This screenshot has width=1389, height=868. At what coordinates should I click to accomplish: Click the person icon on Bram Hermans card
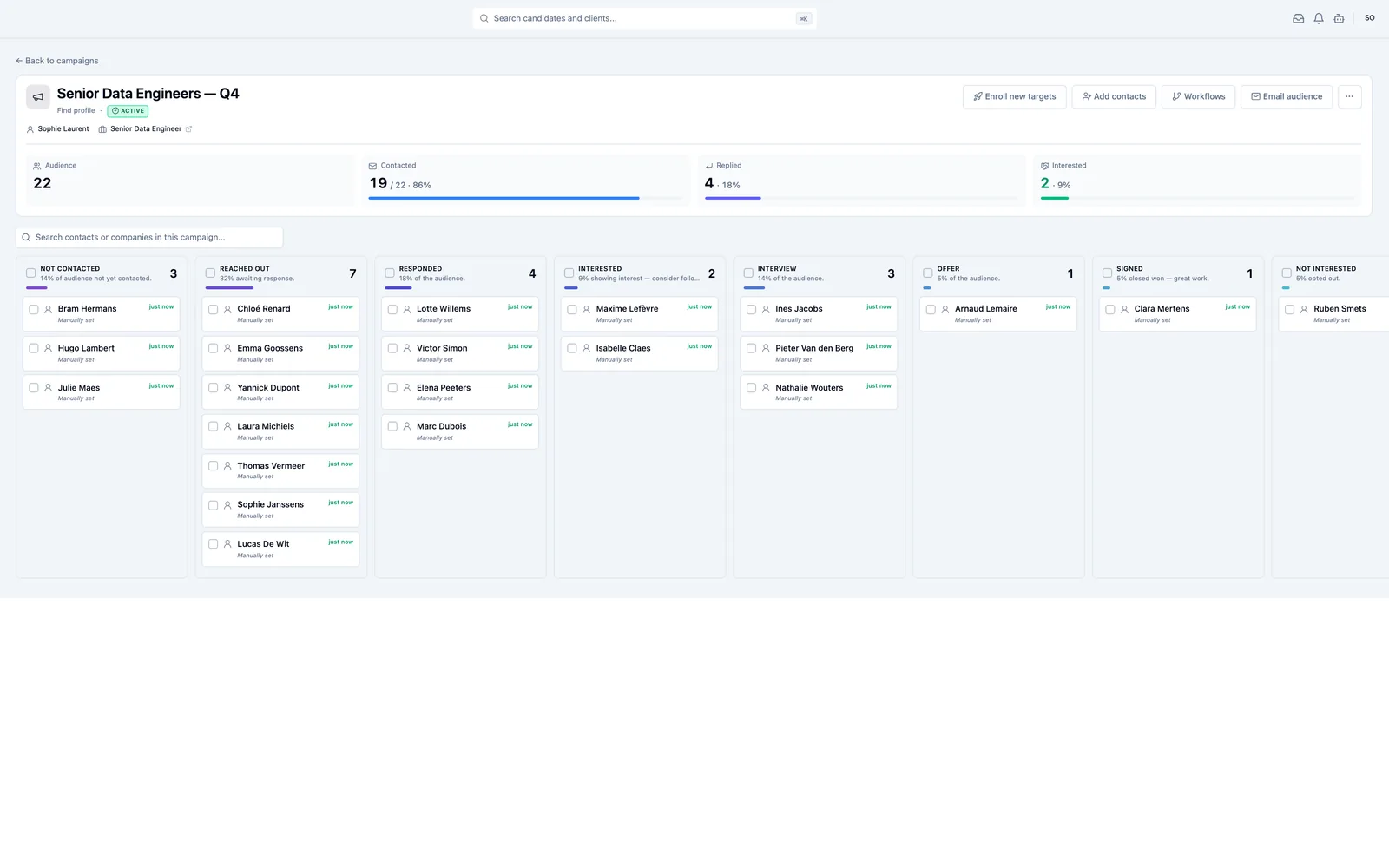pyautogui.click(x=49, y=309)
